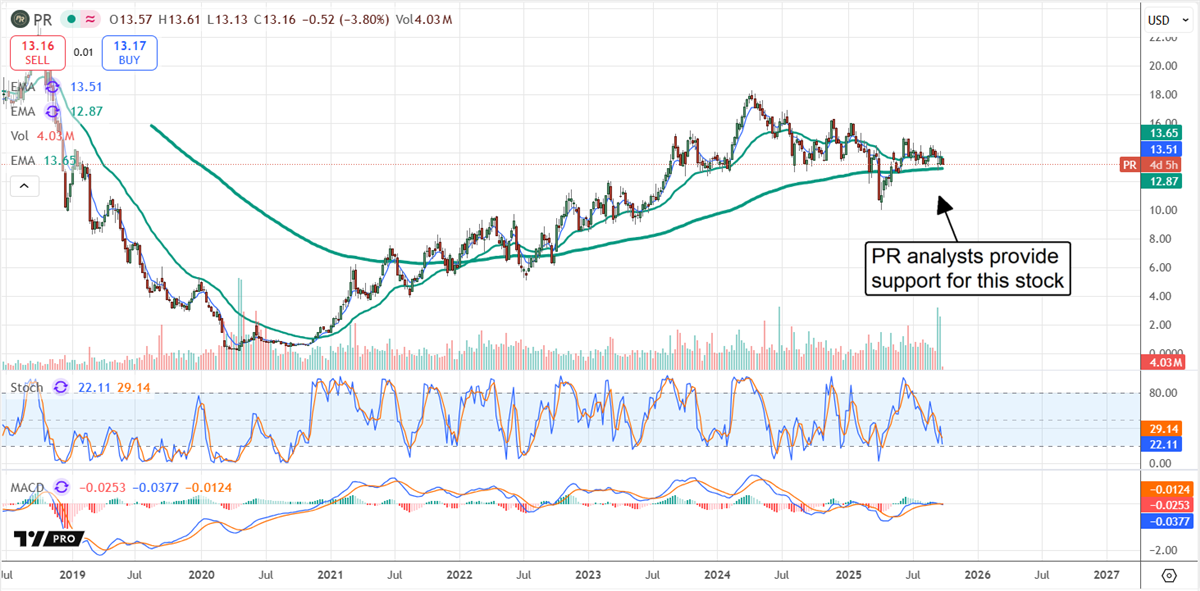Click the Stoch indicator refresh icon
The height and width of the screenshot is (591, 1200).
click(60, 386)
